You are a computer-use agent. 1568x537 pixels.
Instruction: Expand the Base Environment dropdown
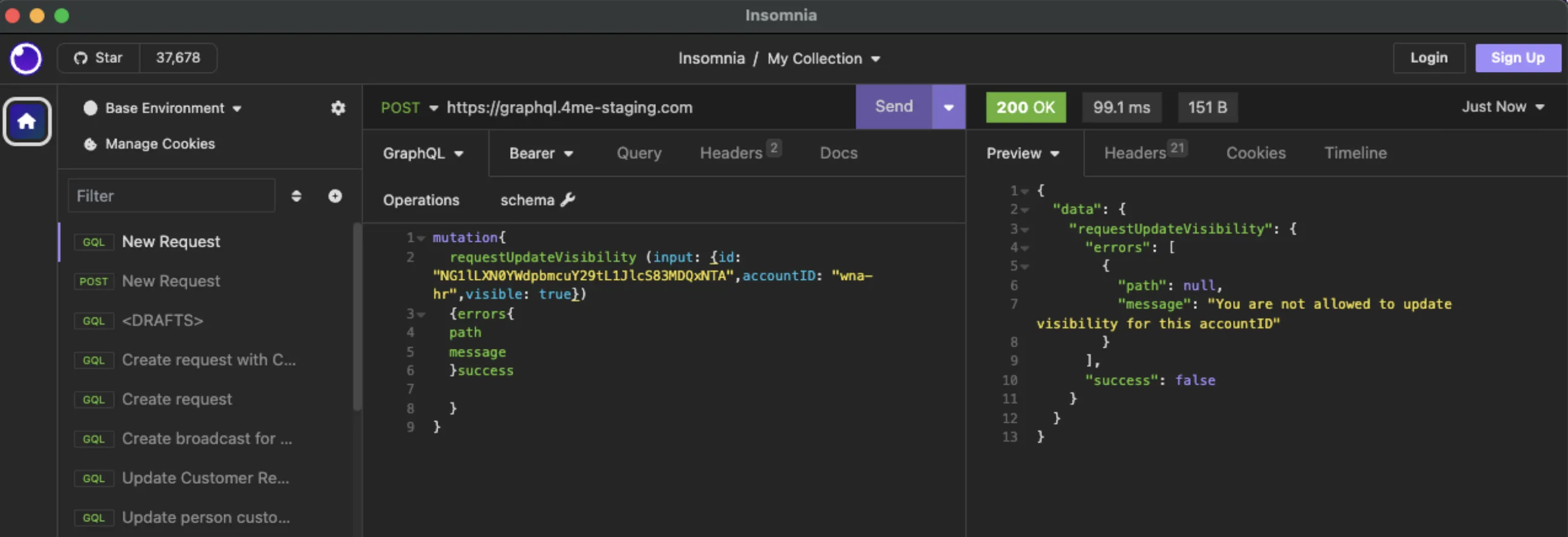click(163, 108)
